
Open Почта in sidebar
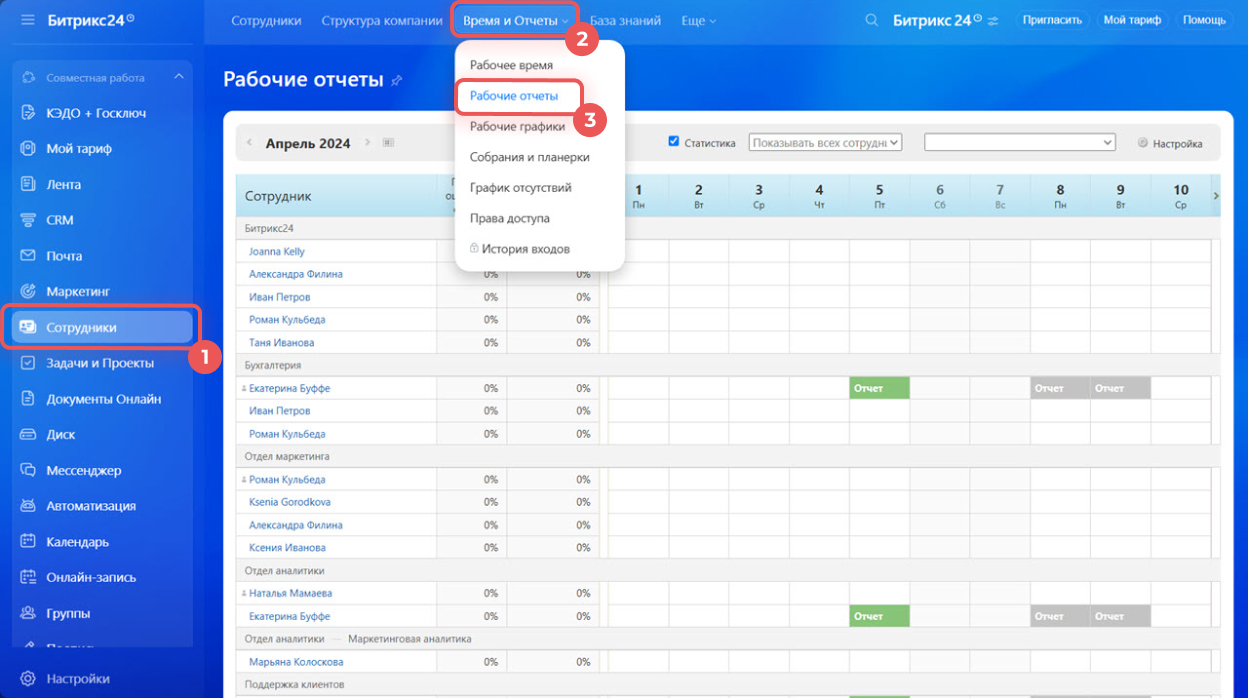[x=64, y=256]
